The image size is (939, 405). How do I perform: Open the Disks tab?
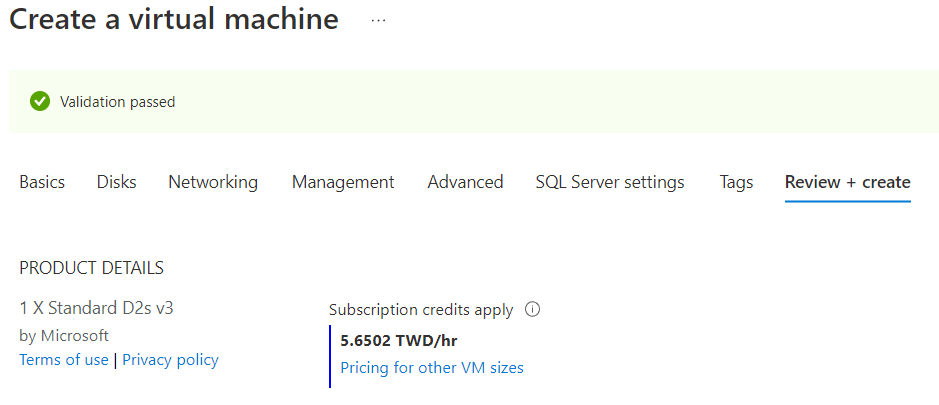pyautogui.click(x=117, y=182)
